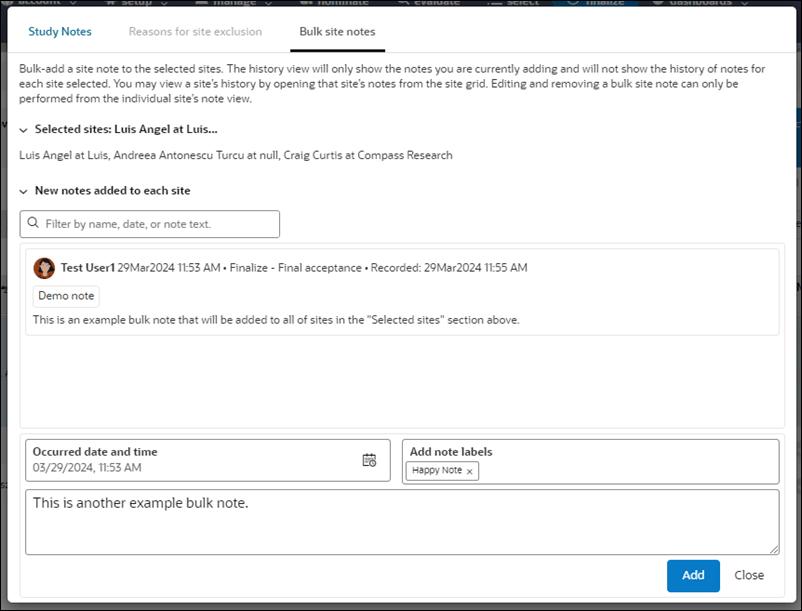Click Add to submit the bulk note
Viewport: 802px width, 611px height.
pos(693,575)
